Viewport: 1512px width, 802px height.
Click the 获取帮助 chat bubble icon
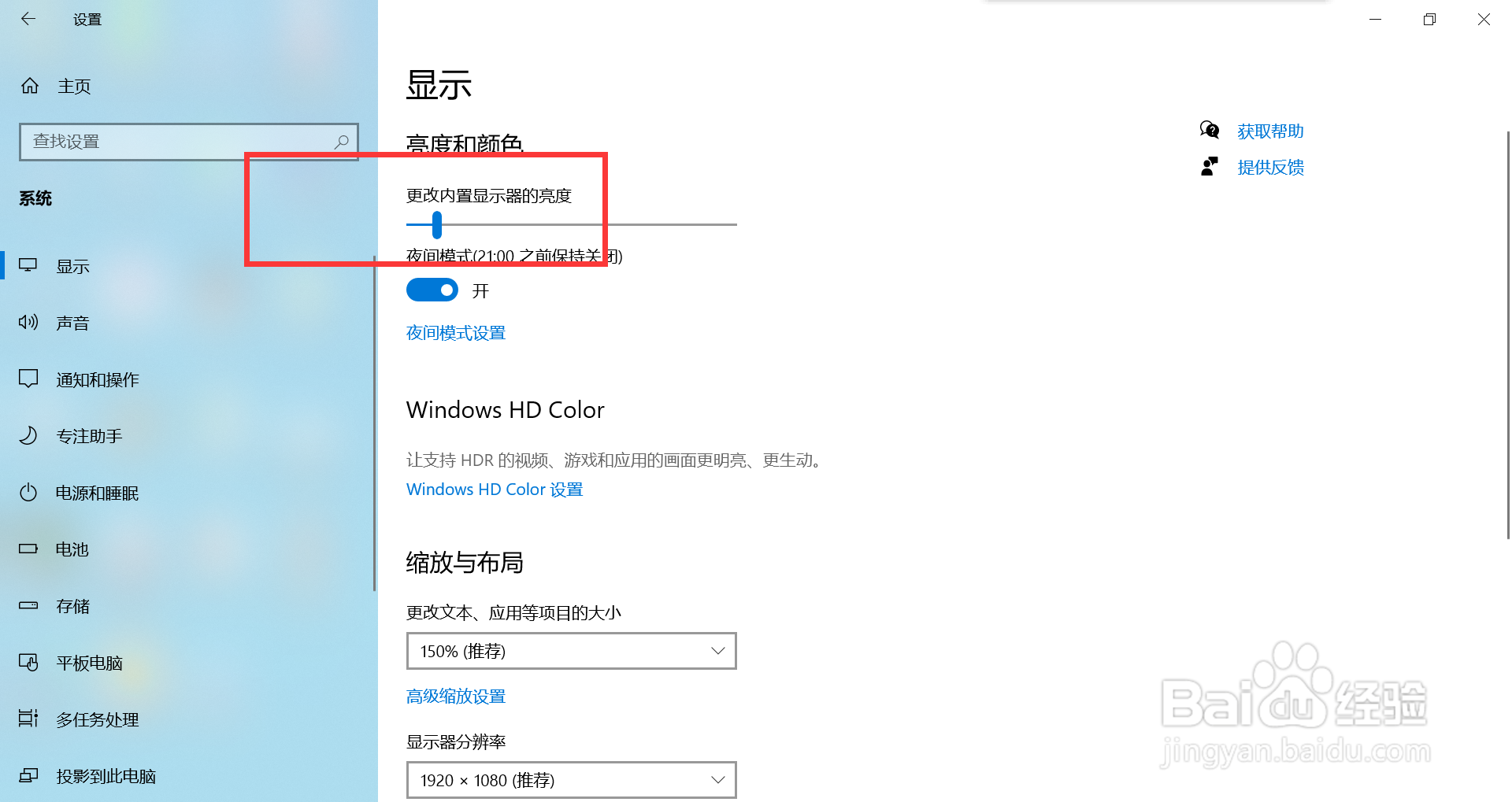tap(1210, 130)
